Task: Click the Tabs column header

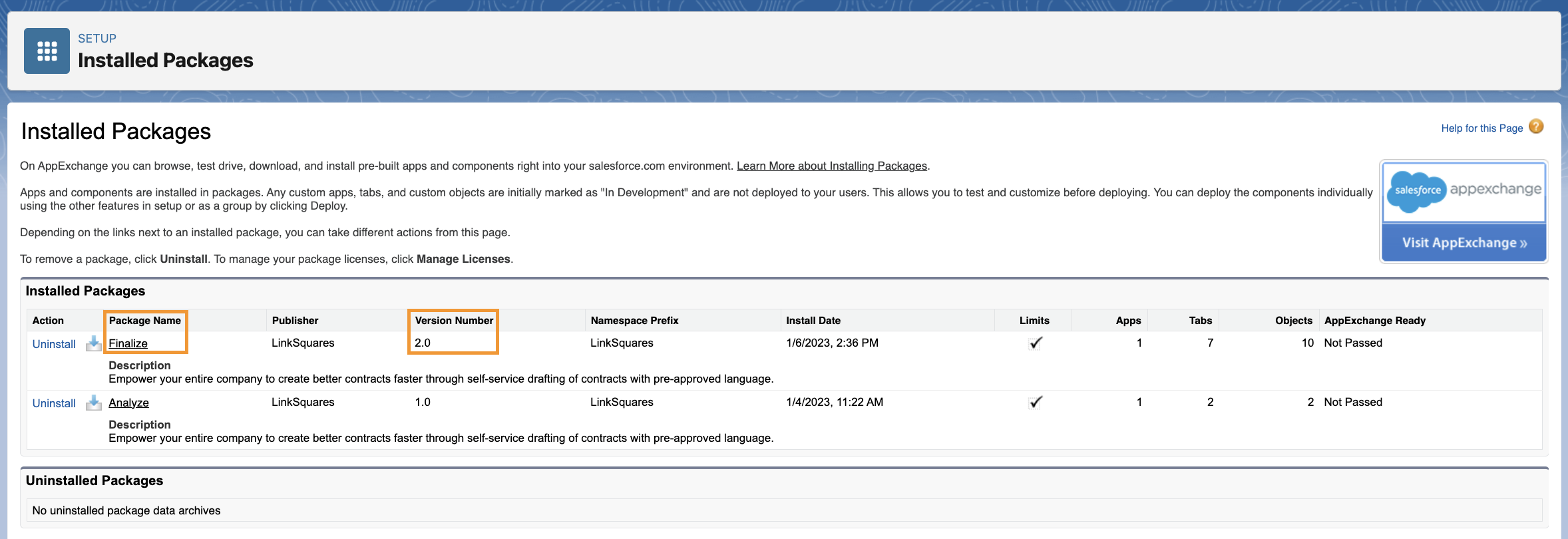Action: pyautogui.click(x=1201, y=321)
